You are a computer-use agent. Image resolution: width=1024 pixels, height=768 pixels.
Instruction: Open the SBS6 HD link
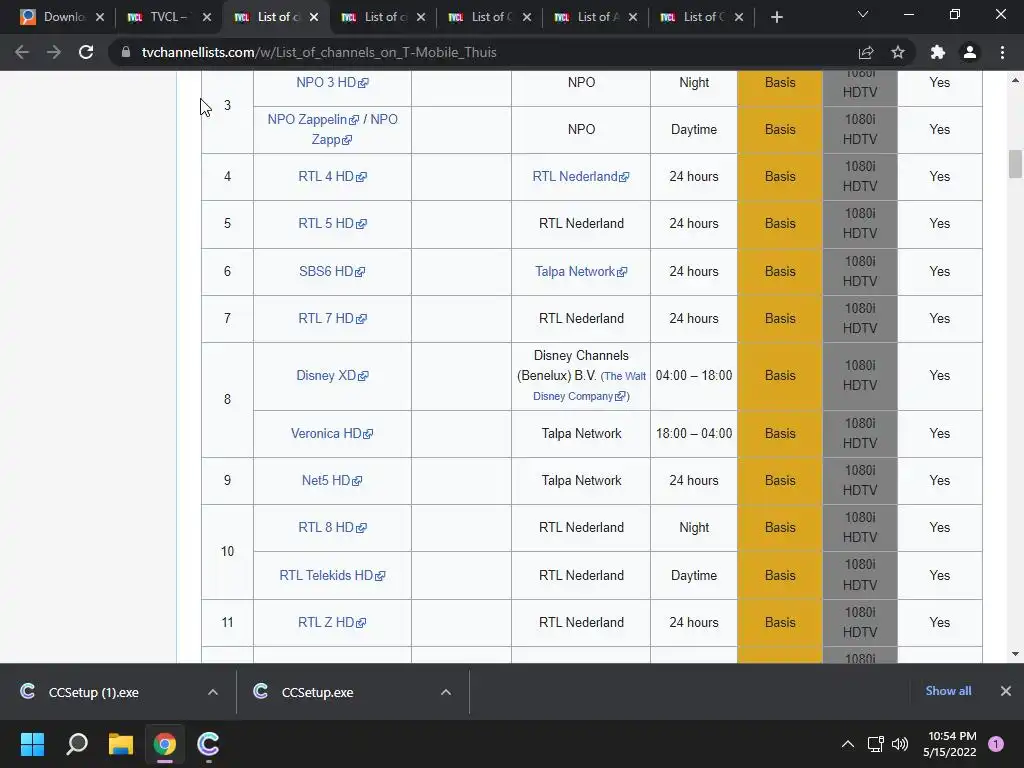(x=332, y=271)
